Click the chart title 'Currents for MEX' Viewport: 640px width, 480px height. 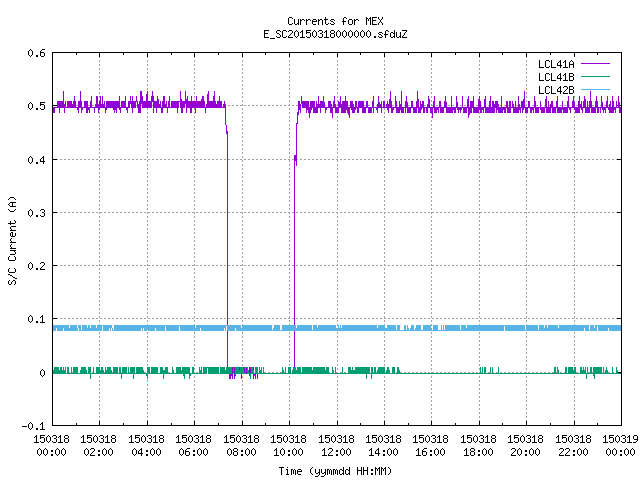[335, 21]
